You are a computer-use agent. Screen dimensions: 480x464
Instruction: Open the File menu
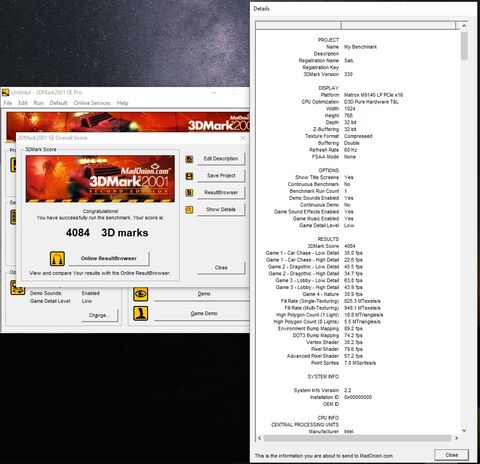click(8, 103)
